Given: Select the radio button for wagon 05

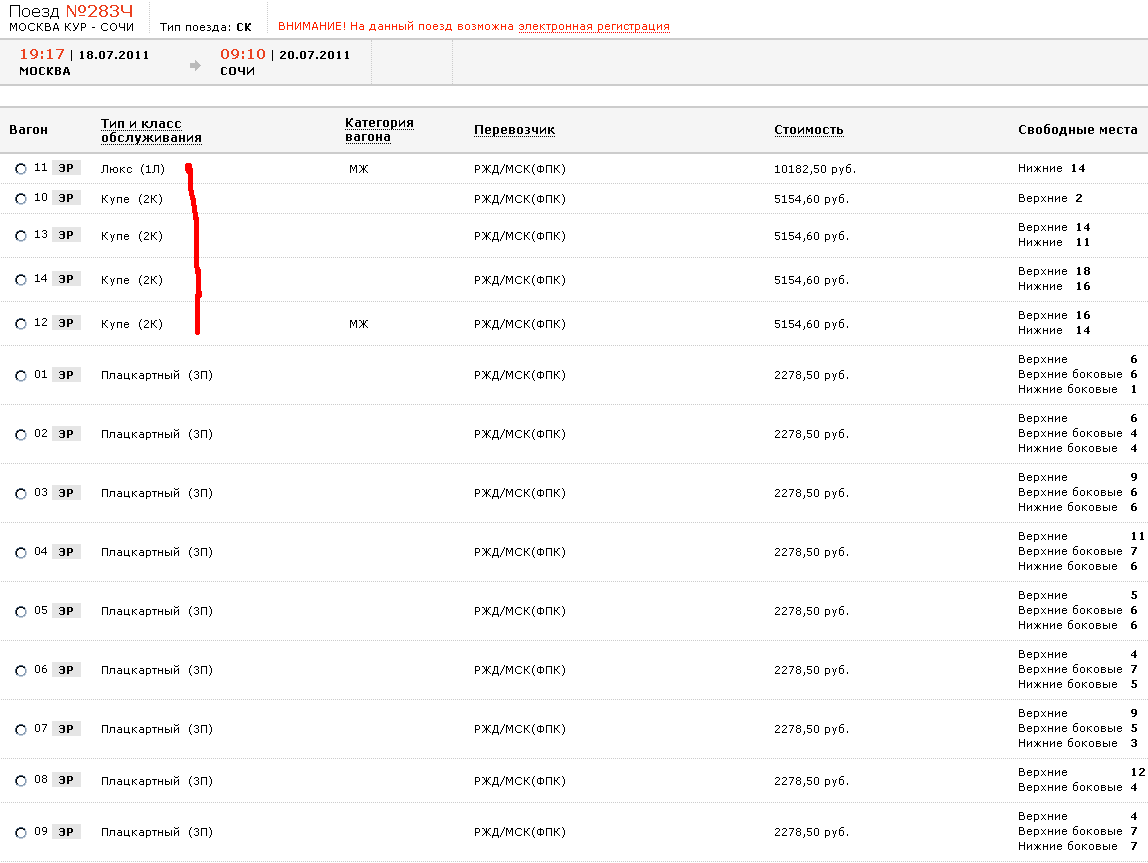Looking at the screenshot, I should tap(21, 612).
